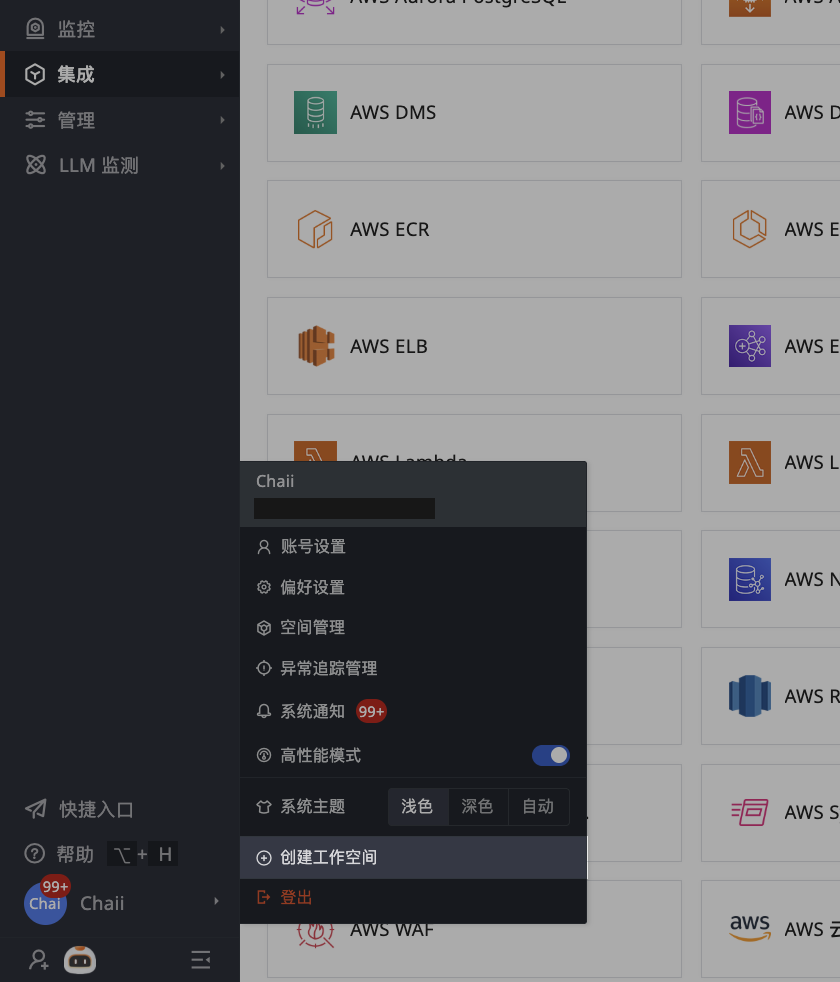Collapse sidebar using bottom collapse icon
Viewport: 840px width, 982px height.
(x=201, y=960)
